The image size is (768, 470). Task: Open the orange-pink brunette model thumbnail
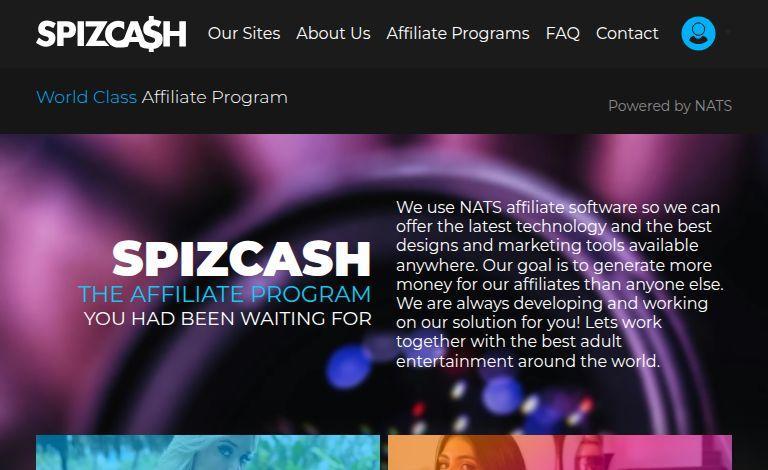(x=560, y=452)
